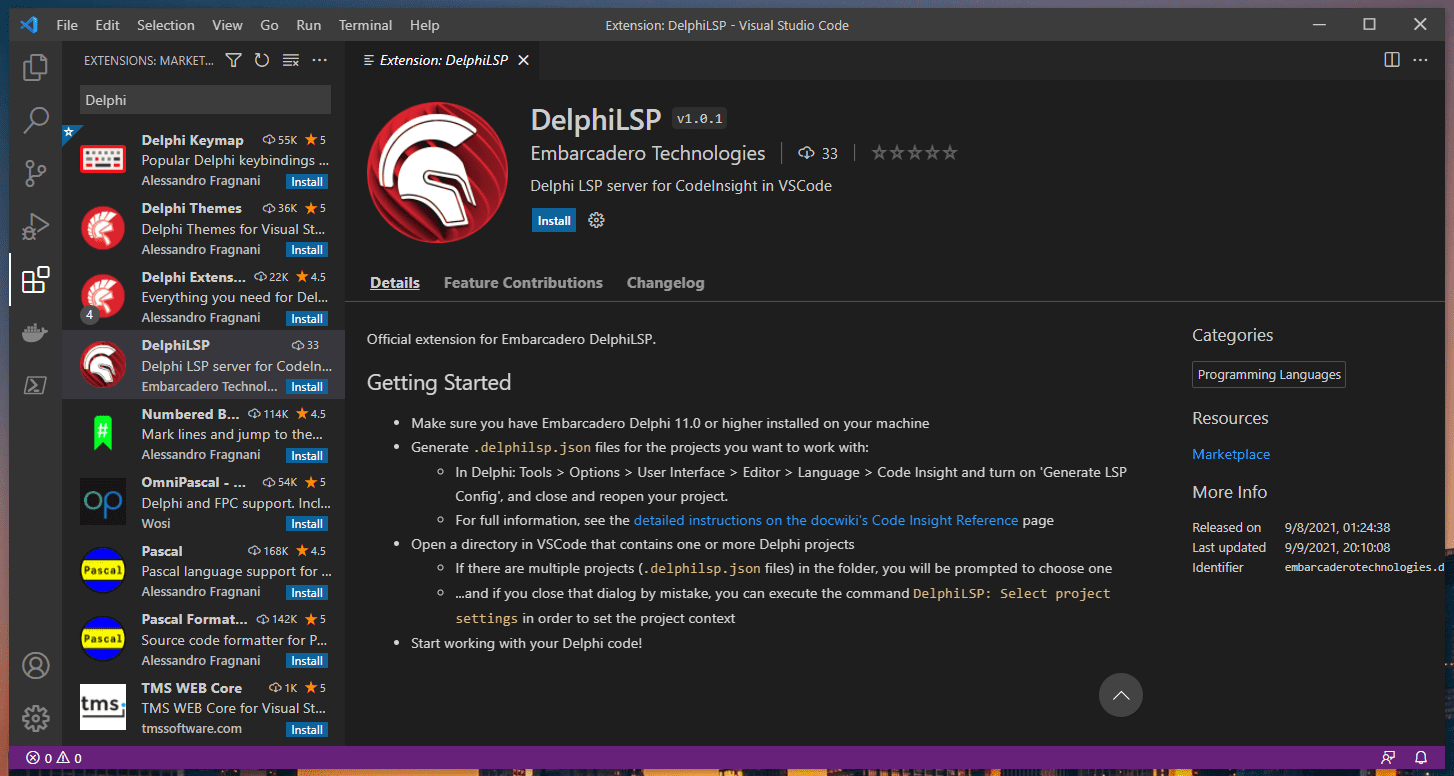The height and width of the screenshot is (776, 1454).
Task: Install the Pascal Formatter extension
Action: coord(307,661)
